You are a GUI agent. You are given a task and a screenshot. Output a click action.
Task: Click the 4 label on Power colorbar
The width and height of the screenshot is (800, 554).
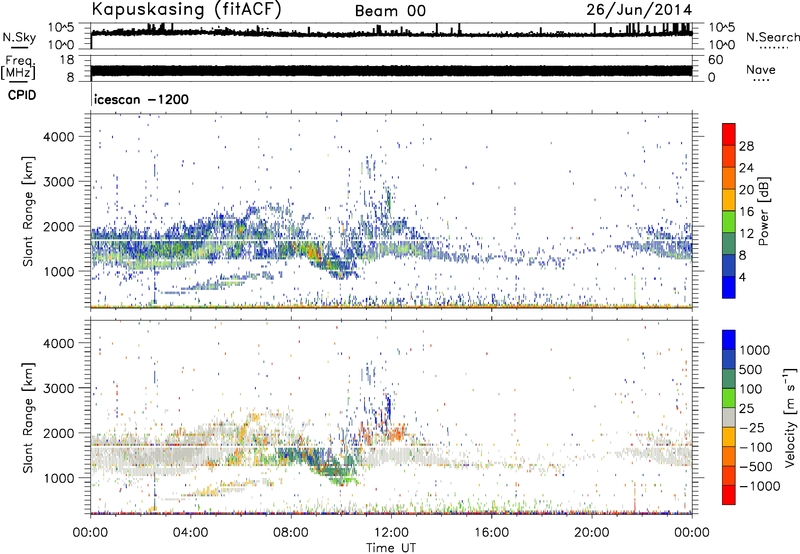742,277
